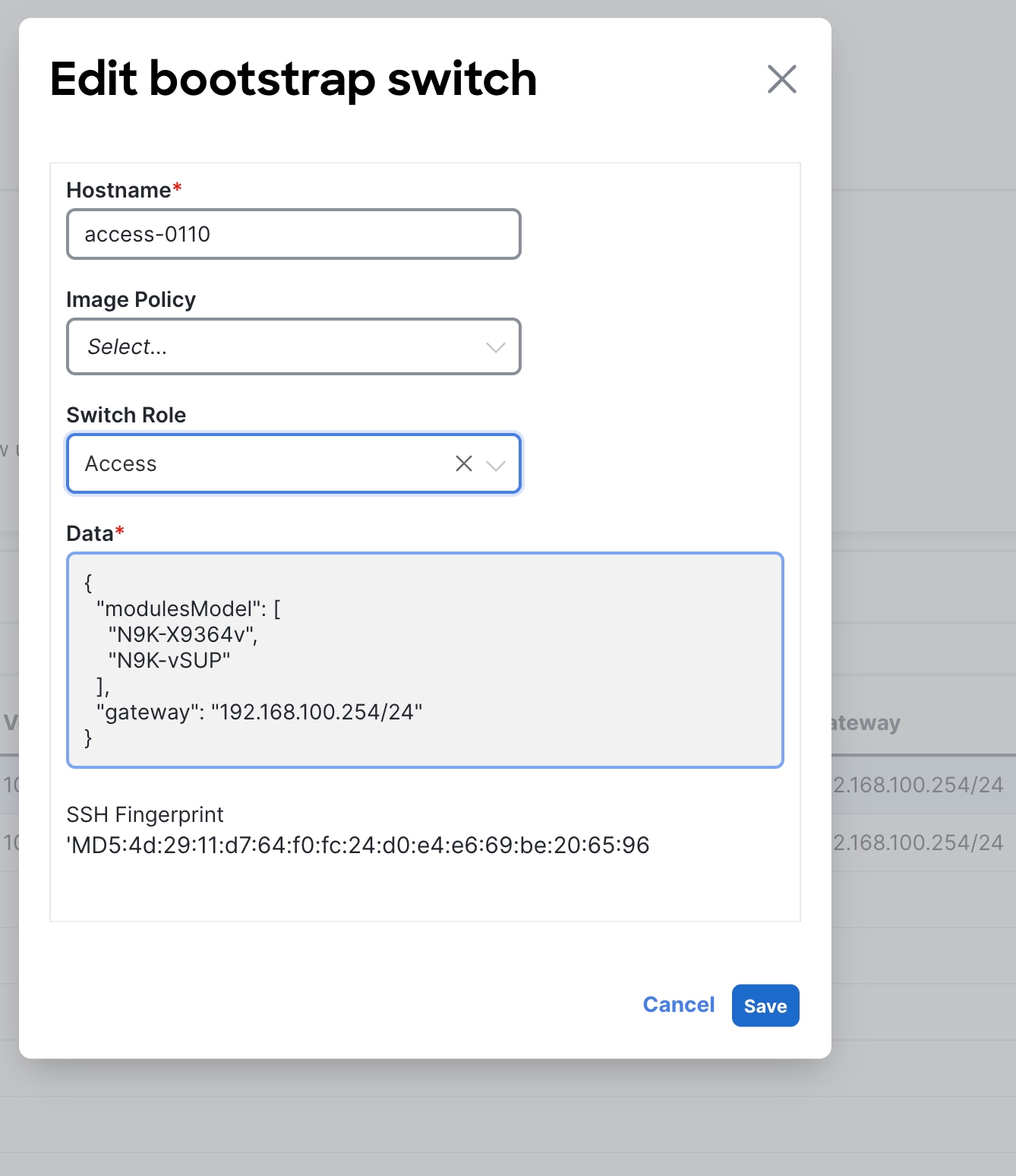
Task: Select the Access value in Switch Role
Action: point(121,463)
